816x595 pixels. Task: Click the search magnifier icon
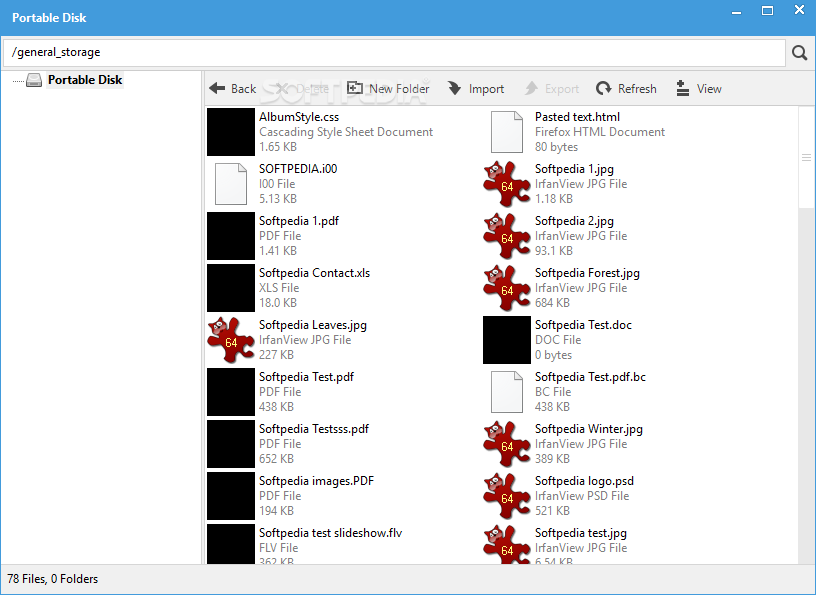[799, 53]
